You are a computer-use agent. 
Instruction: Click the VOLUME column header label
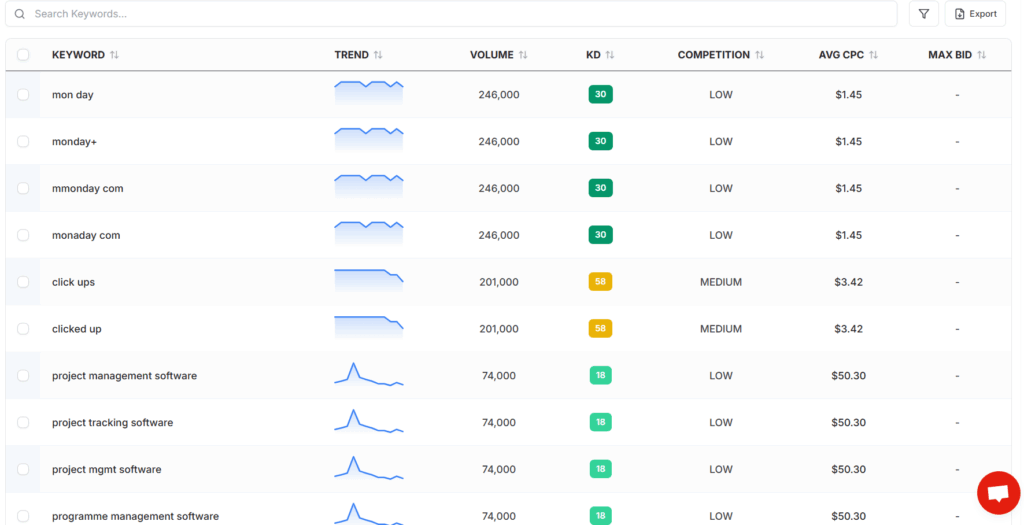click(492, 55)
